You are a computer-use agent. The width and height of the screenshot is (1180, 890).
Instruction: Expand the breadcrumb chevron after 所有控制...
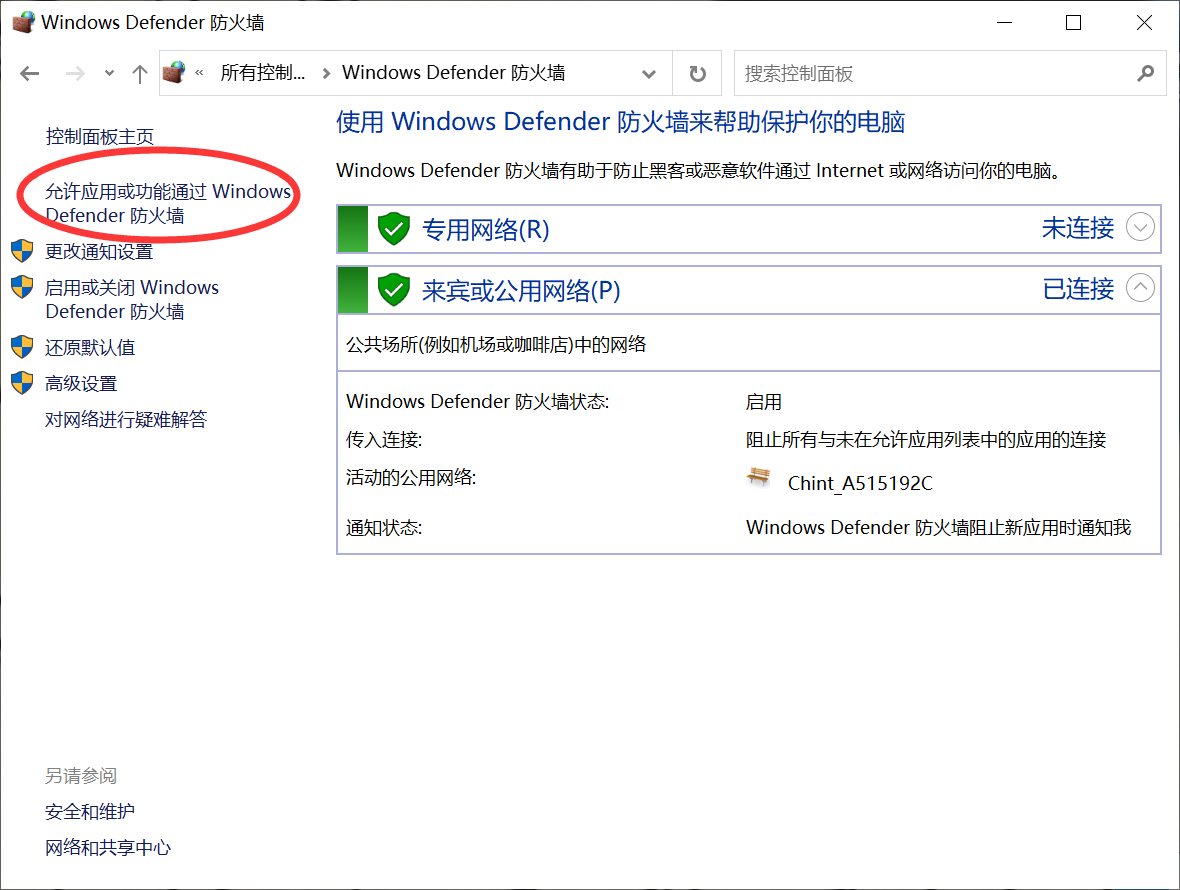pyautogui.click(x=326, y=74)
